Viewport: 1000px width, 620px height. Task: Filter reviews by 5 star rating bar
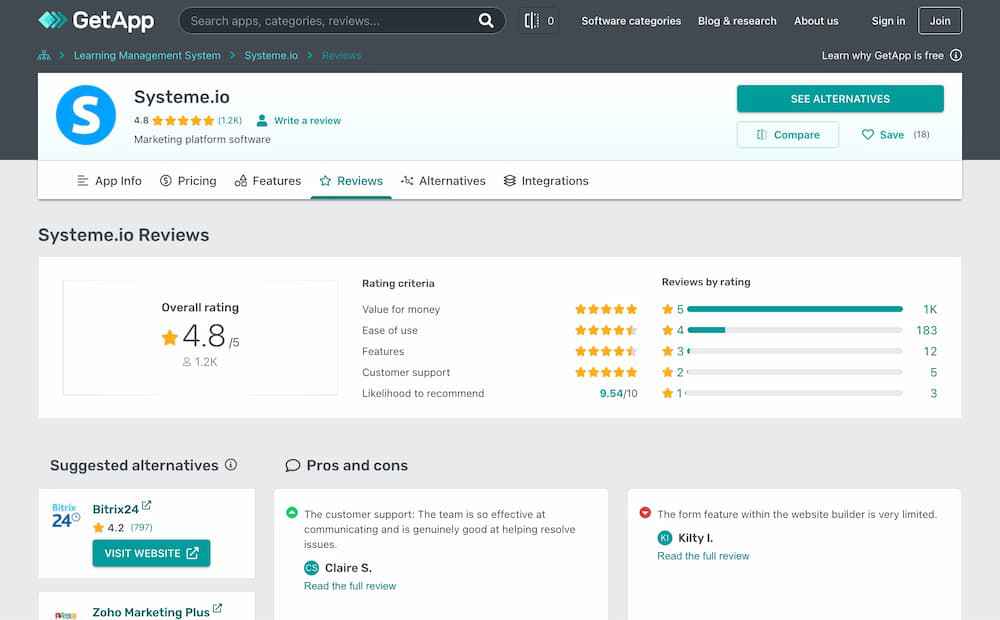pyautogui.click(x=795, y=309)
